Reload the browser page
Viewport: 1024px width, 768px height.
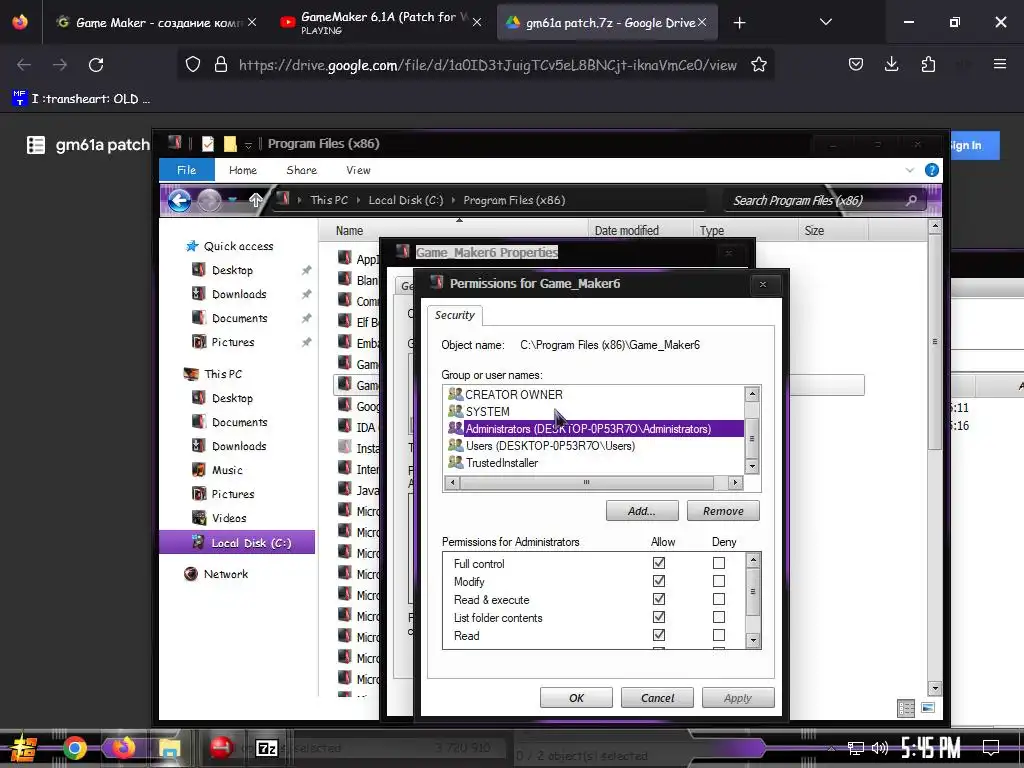click(96, 65)
